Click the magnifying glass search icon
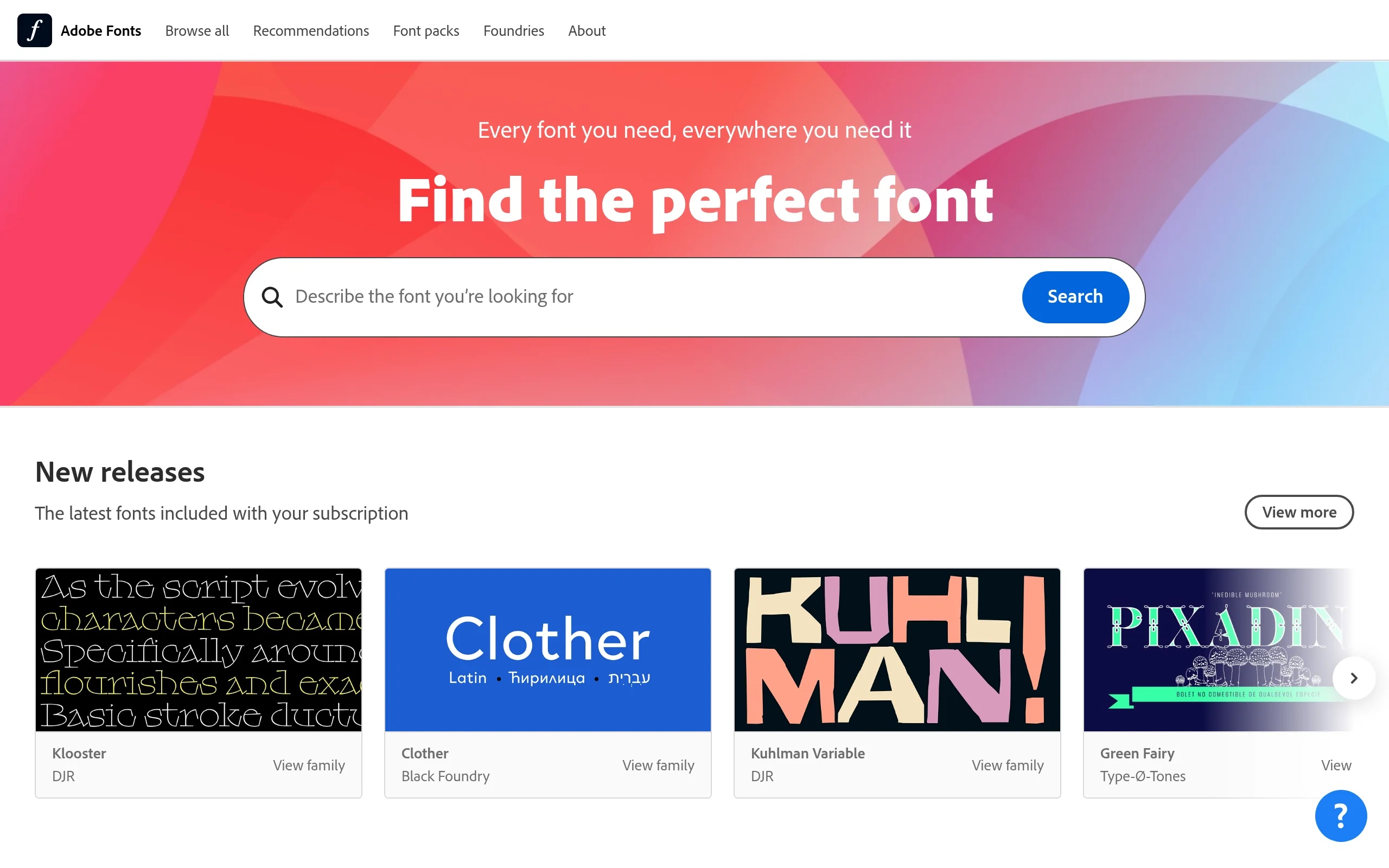This screenshot has width=1389, height=868. tap(272, 297)
